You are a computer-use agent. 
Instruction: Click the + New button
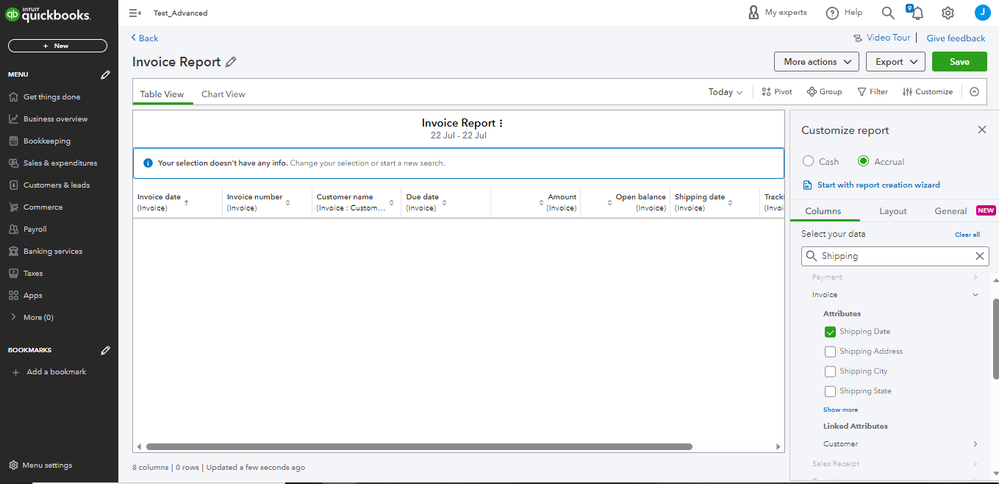tap(57, 46)
